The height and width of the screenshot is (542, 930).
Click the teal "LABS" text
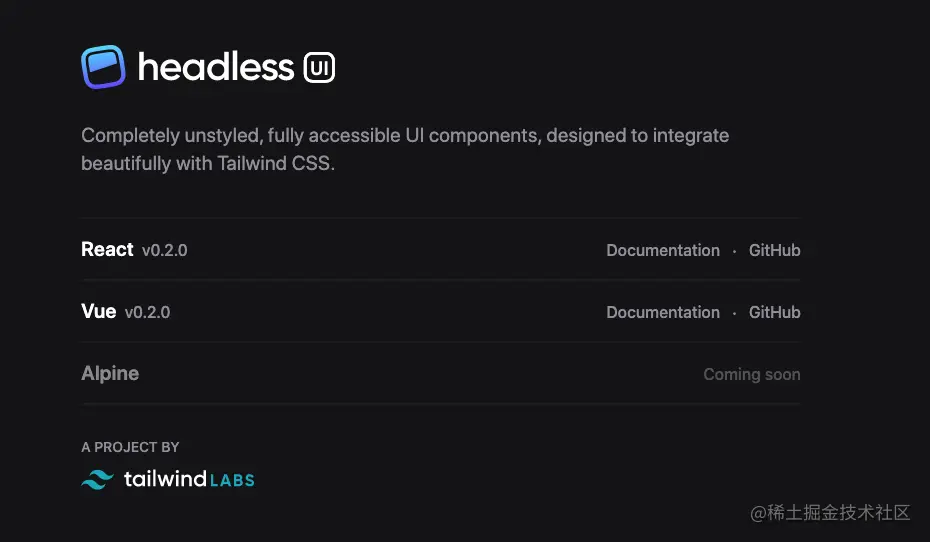[233, 480]
